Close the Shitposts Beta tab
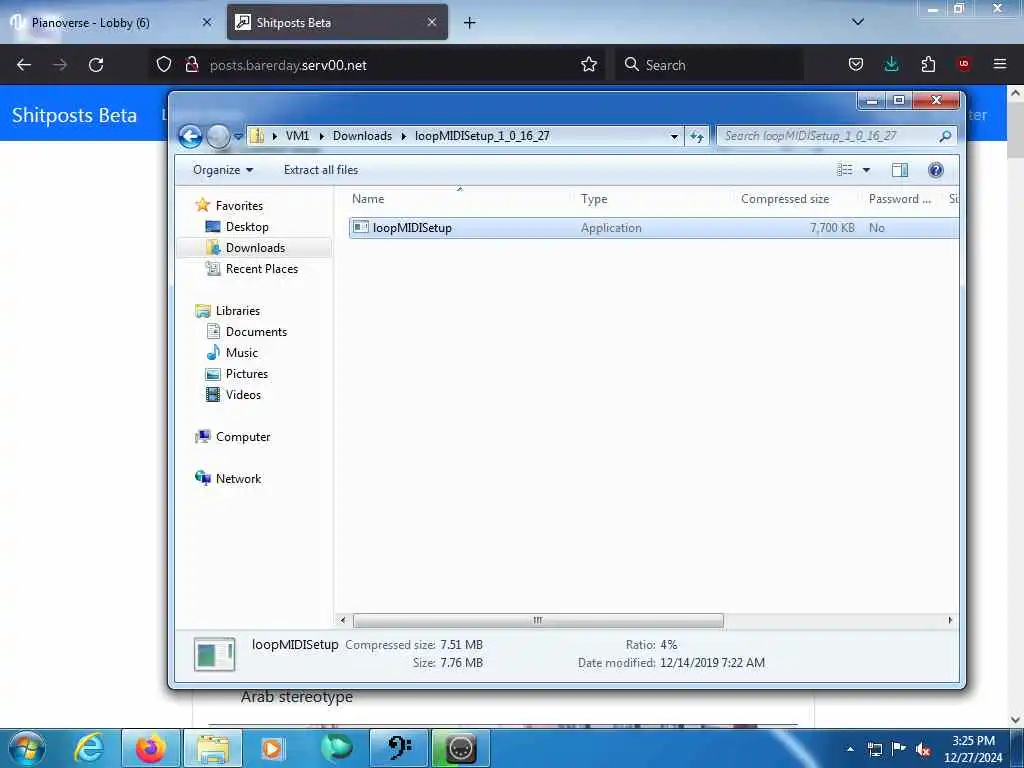 (x=432, y=22)
